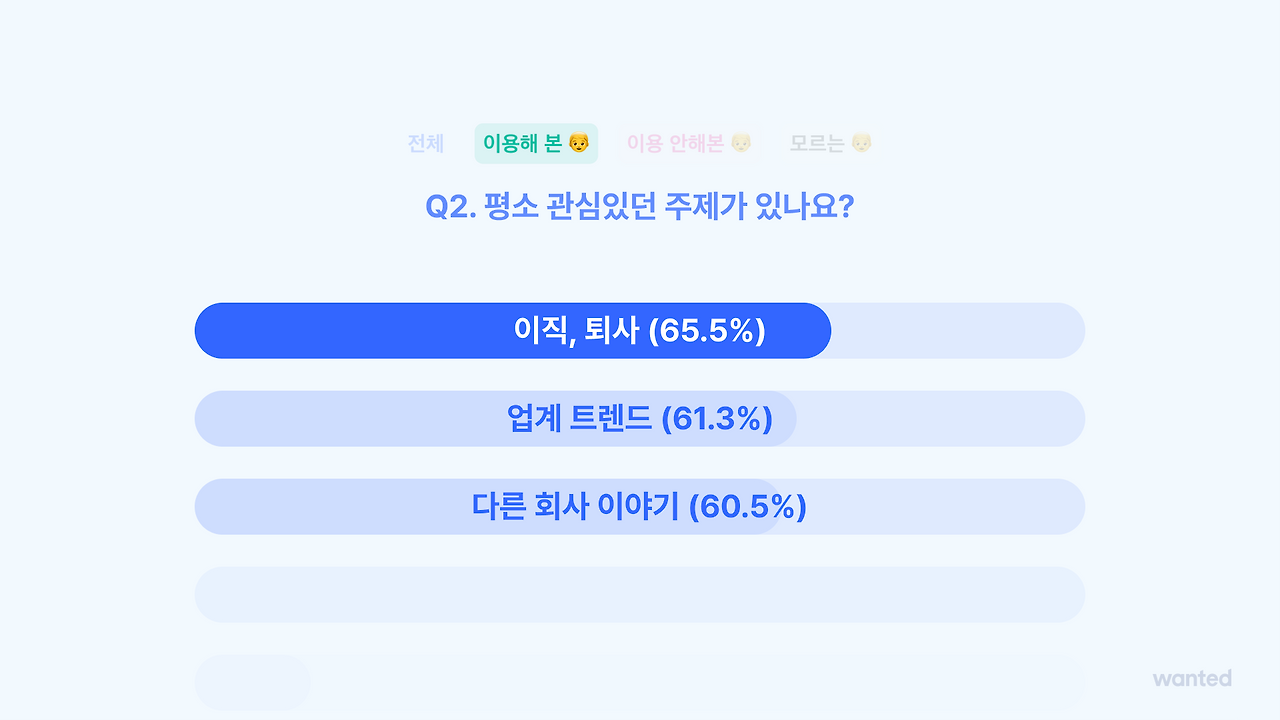The image size is (1280, 720).
Task: Click the small pill in the bottom bar
Action: (253, 682)
